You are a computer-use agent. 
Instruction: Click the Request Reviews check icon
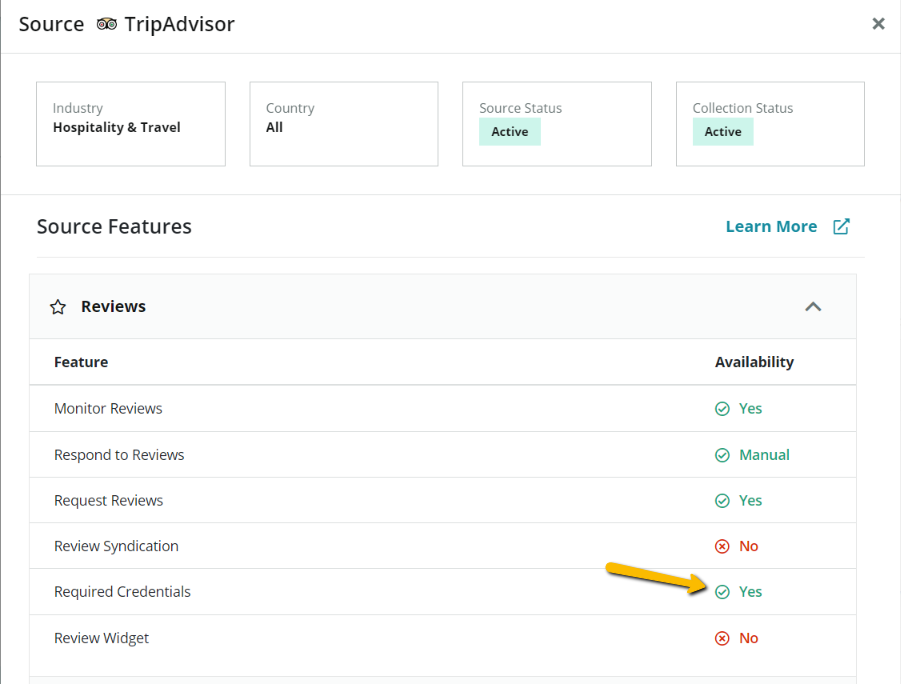722,501
